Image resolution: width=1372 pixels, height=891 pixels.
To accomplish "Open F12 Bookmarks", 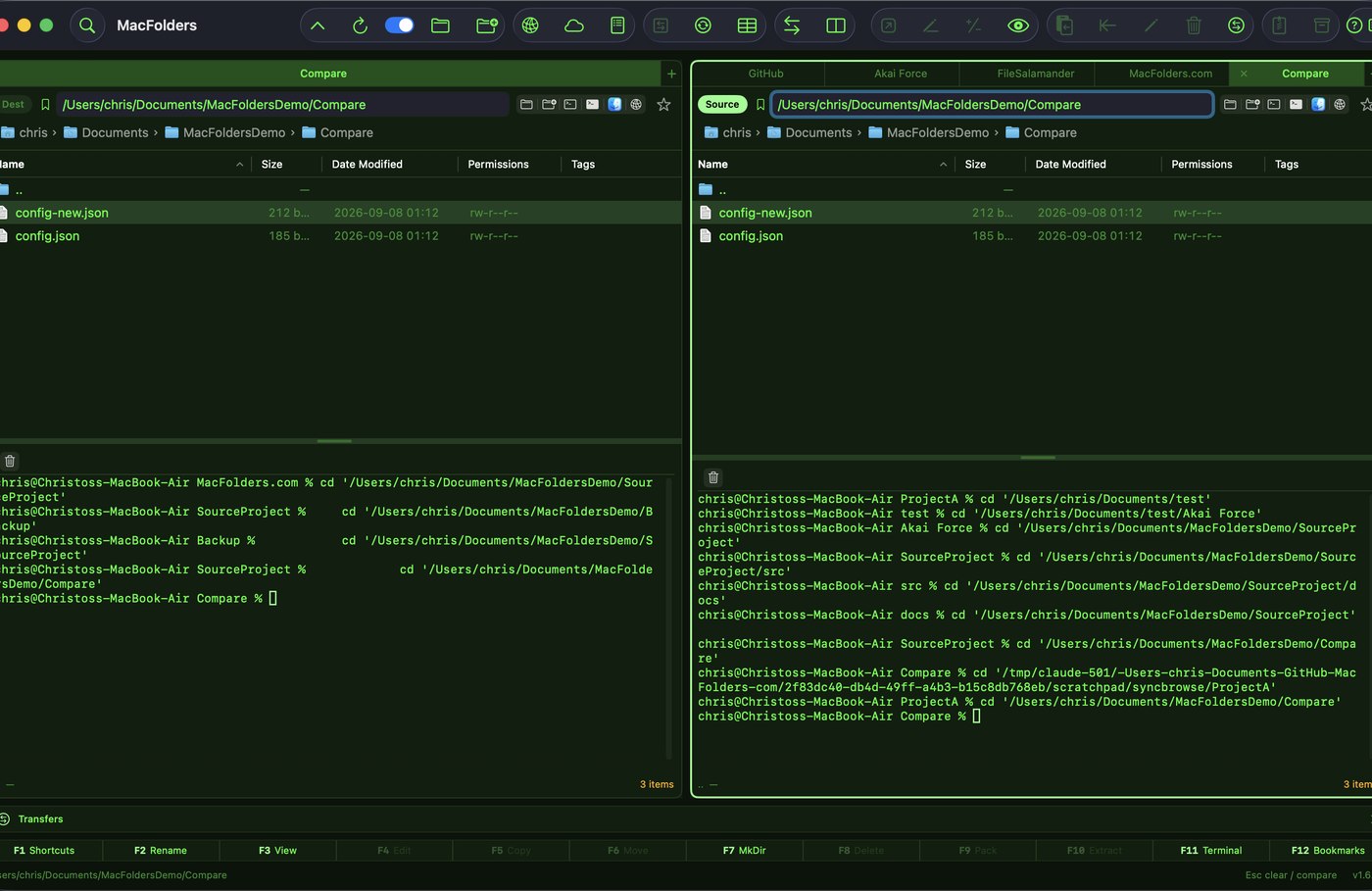I will [x=1327, y=851].
